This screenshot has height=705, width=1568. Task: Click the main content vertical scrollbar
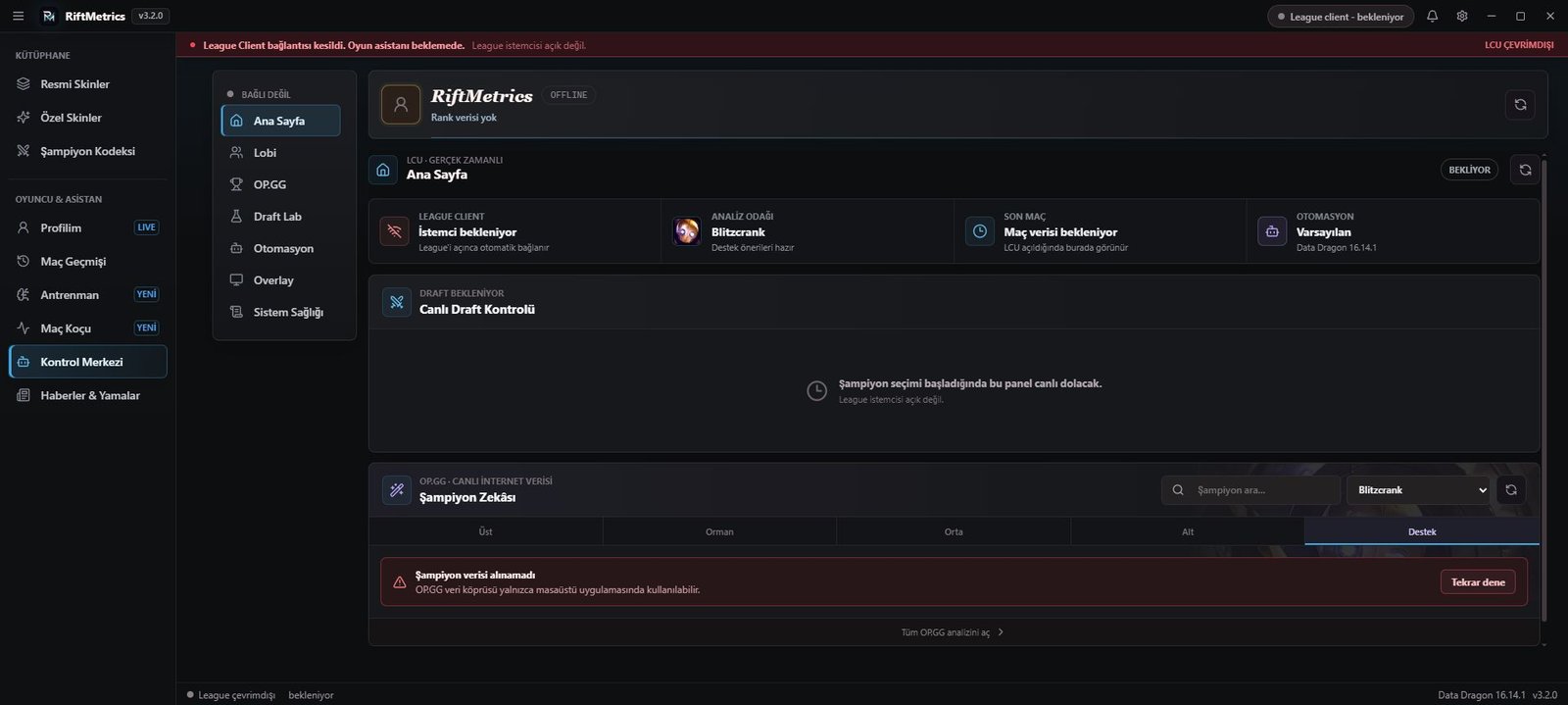pyautogui.click(x=1544, y=392)
